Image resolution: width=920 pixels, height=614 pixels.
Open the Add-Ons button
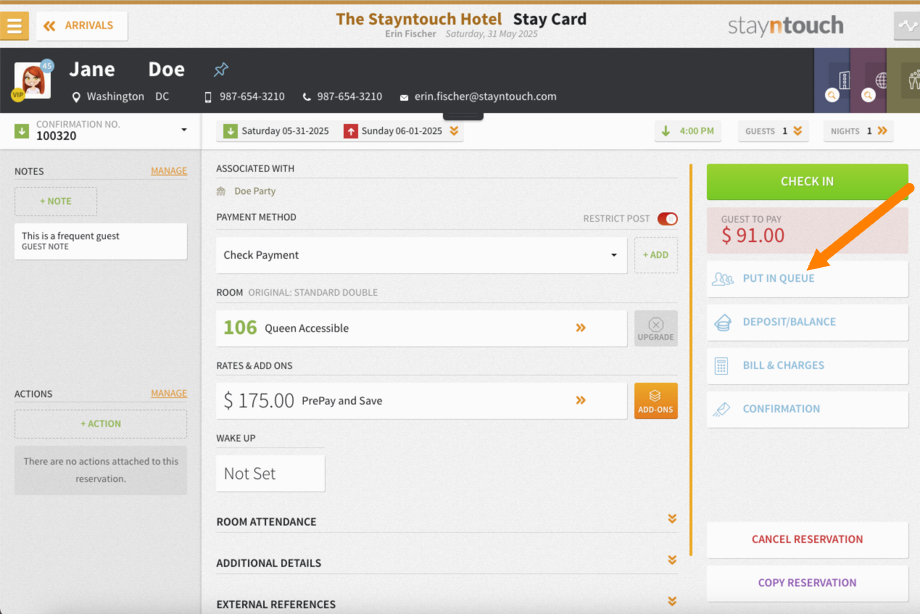click(655, 401)
